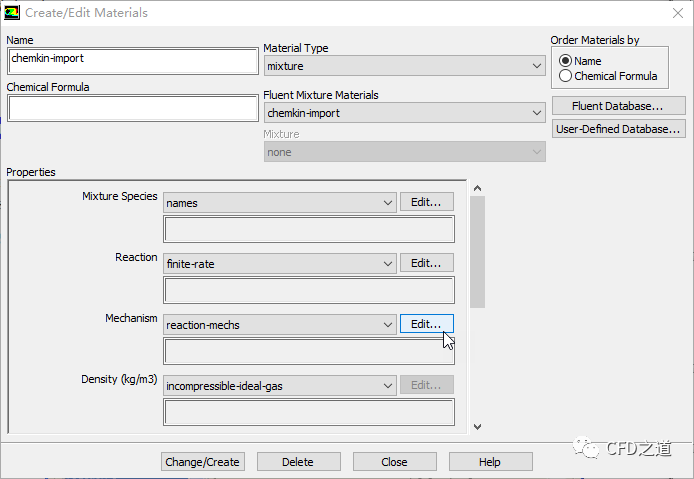The image size is (694, 479).
Task: Click the Chemical Formula text field
Action: pos(132,108)
